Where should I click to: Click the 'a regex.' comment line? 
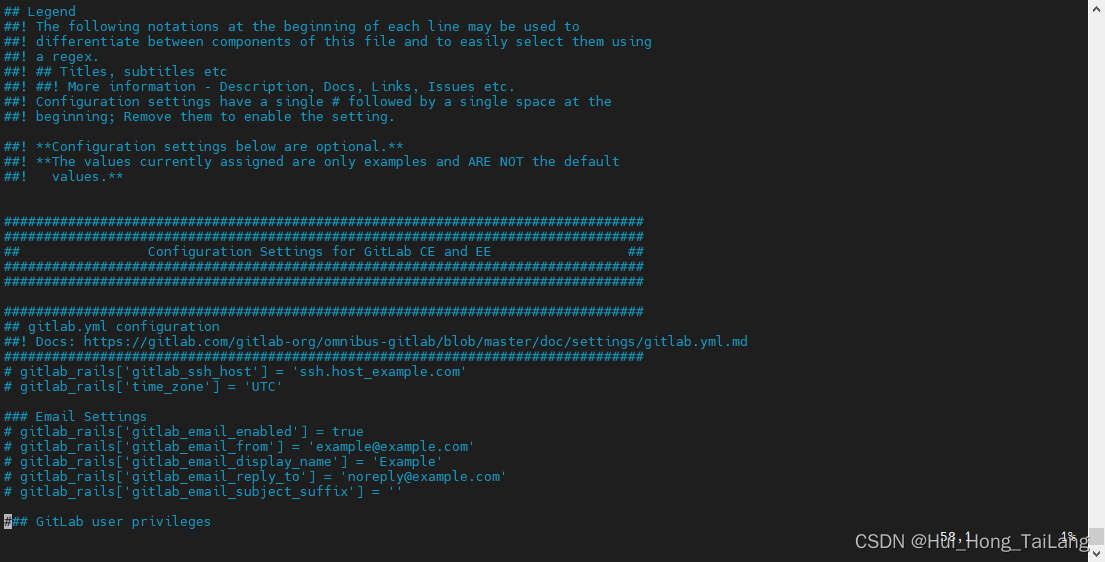tap(67, 56)
